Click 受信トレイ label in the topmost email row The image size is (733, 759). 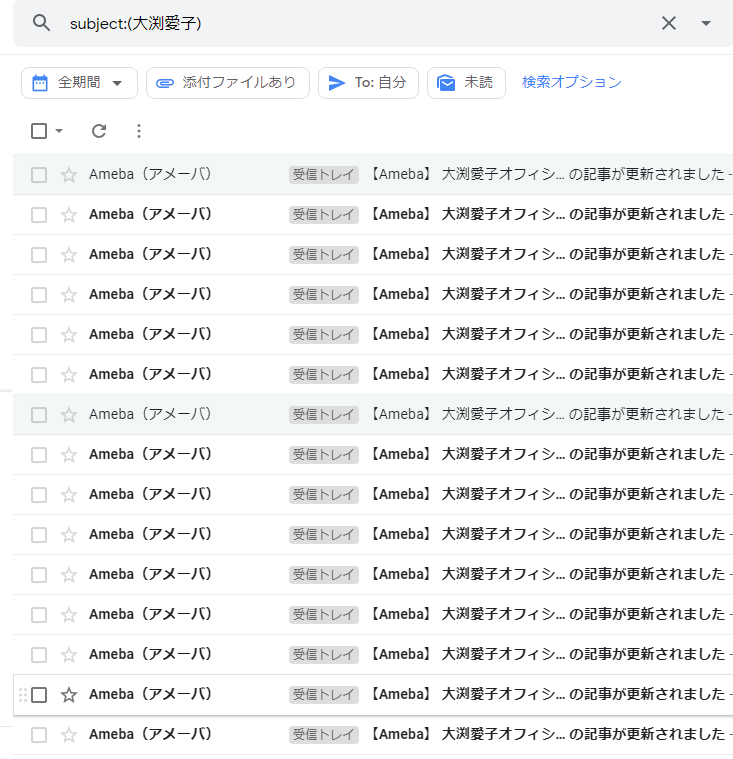coord(324,175)
